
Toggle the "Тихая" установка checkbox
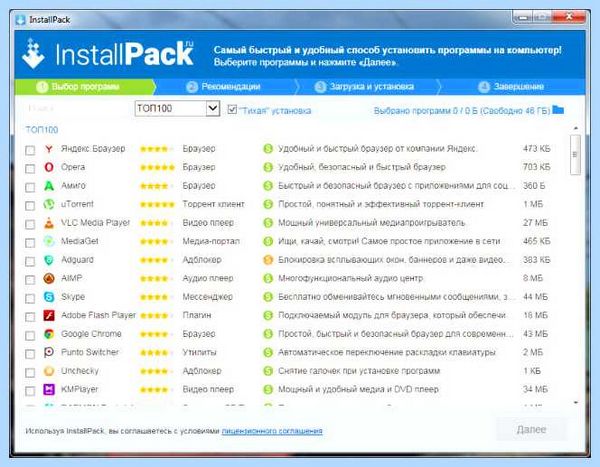point(232,109)
